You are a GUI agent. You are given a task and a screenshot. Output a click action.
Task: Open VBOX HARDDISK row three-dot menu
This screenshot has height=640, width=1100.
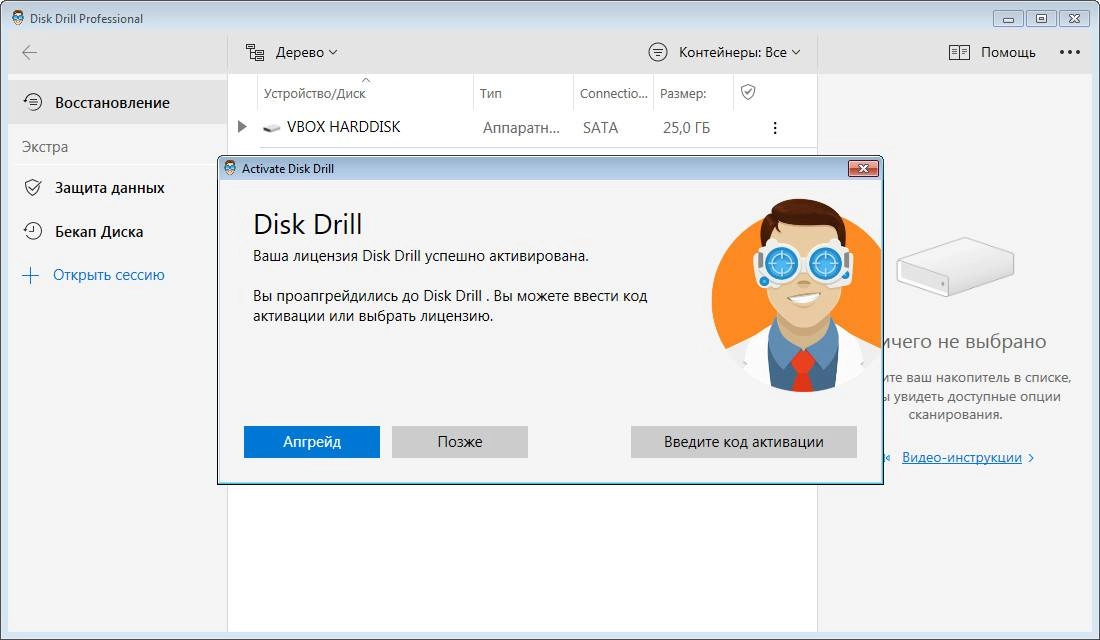774,128
